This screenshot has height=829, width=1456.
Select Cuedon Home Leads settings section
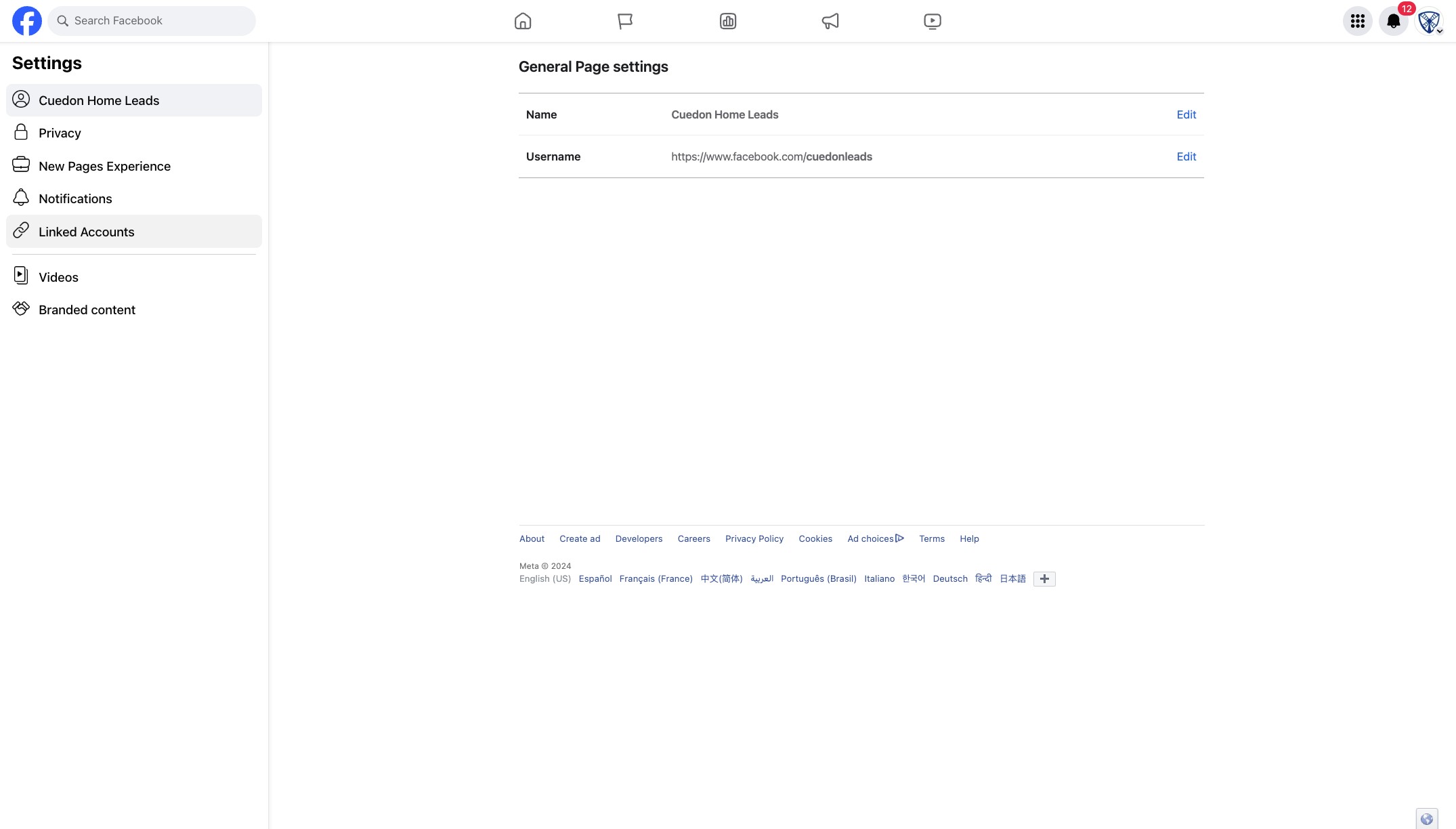(x=134, y=100)
